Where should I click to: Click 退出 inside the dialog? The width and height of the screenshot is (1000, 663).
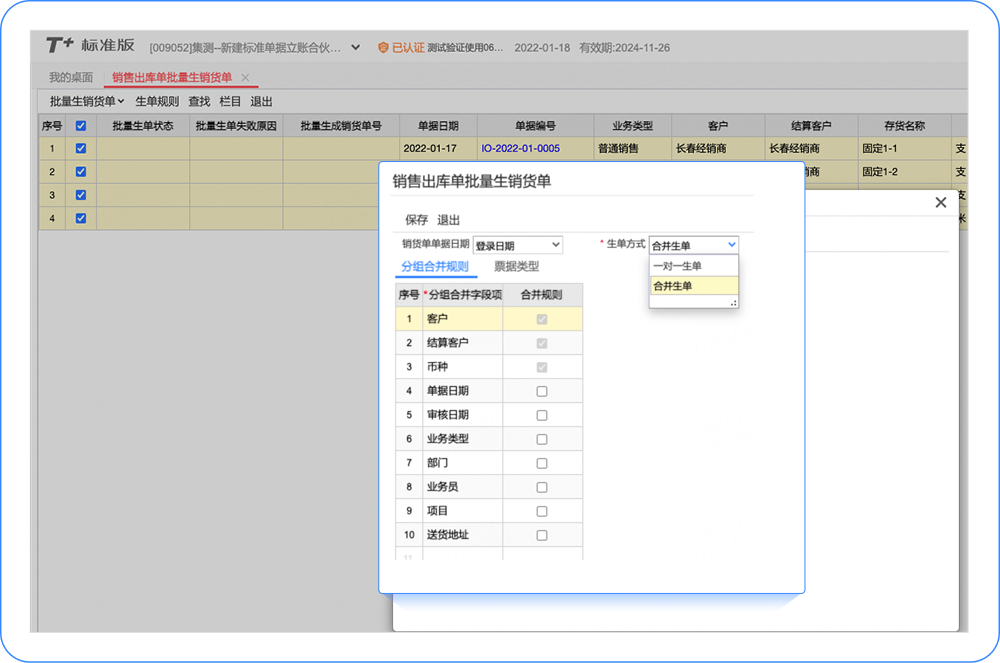click(448, 219)
